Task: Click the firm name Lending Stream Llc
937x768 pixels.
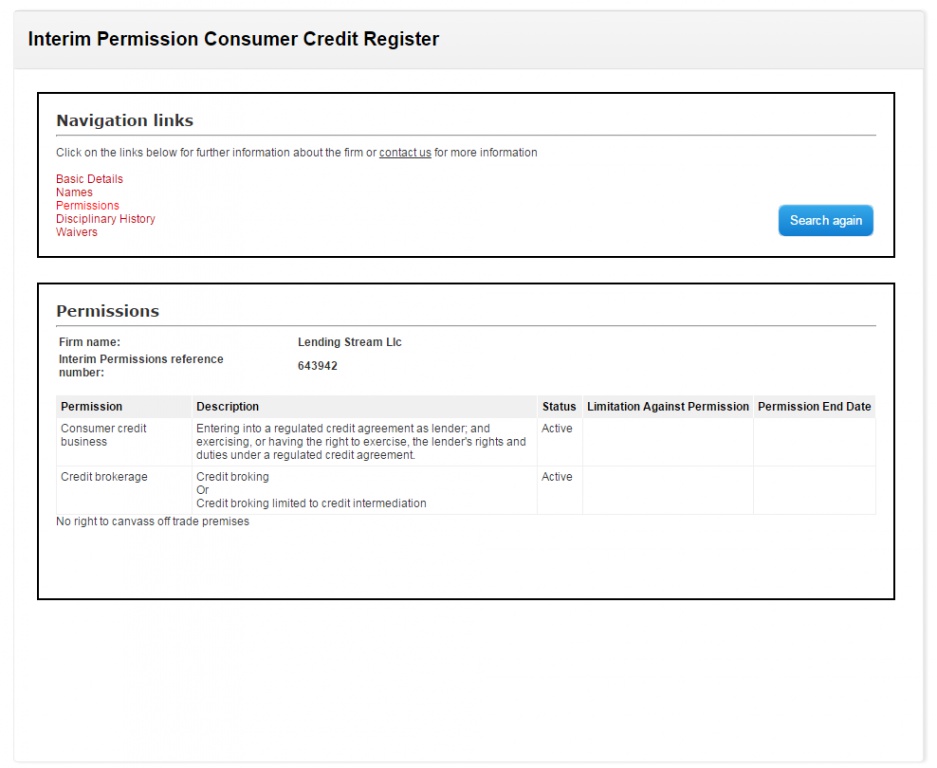Action: point(349,342)
